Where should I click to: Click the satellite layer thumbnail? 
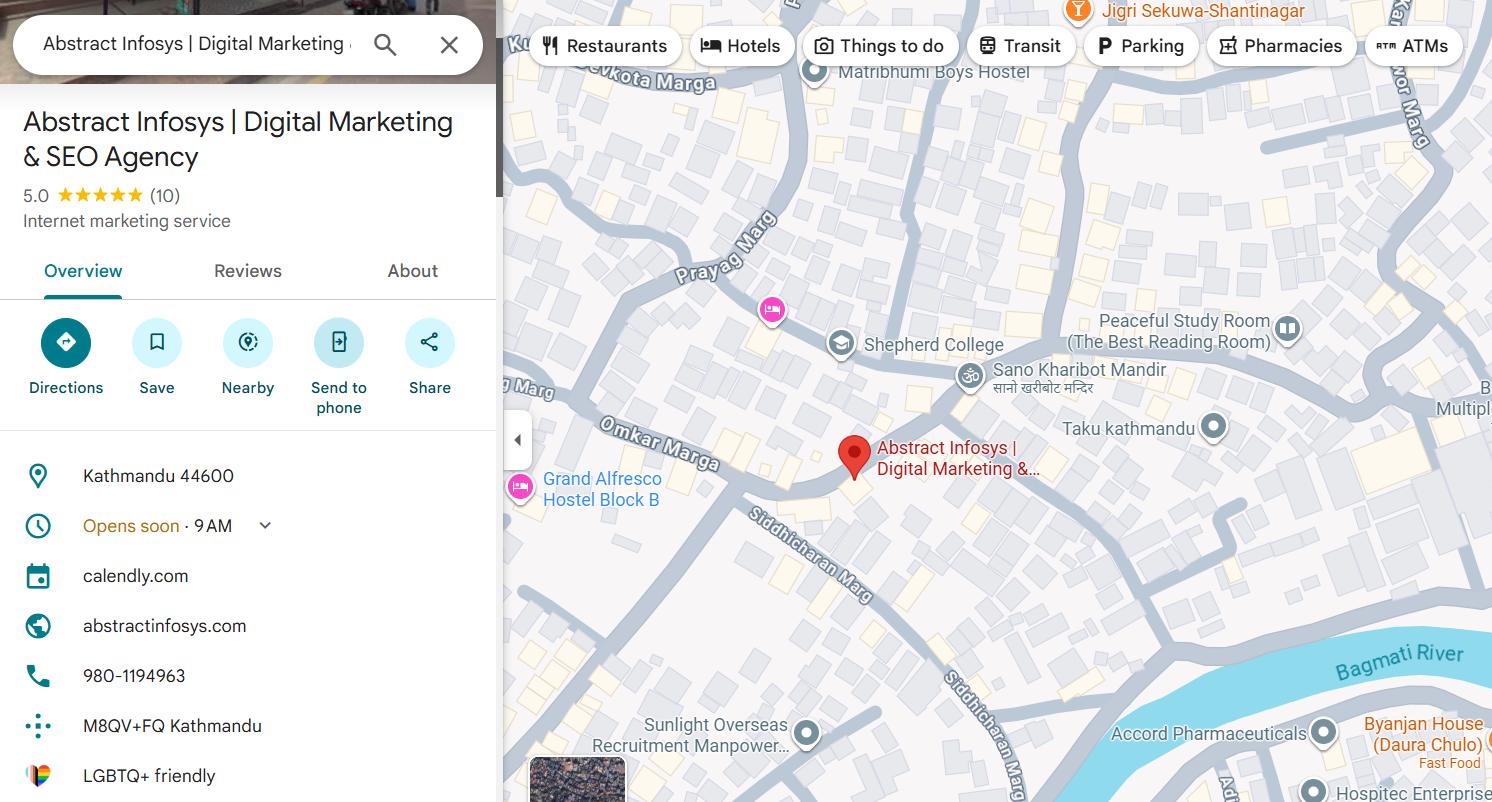tap(577, 780)
